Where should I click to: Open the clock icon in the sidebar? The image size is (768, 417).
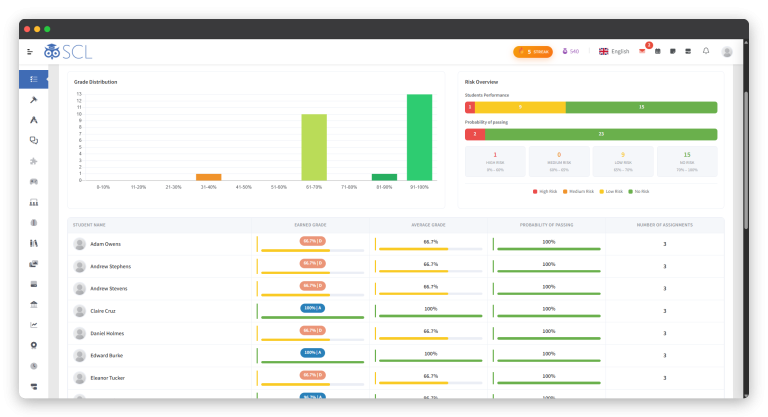pyautogui.click(x=34, y=366)
